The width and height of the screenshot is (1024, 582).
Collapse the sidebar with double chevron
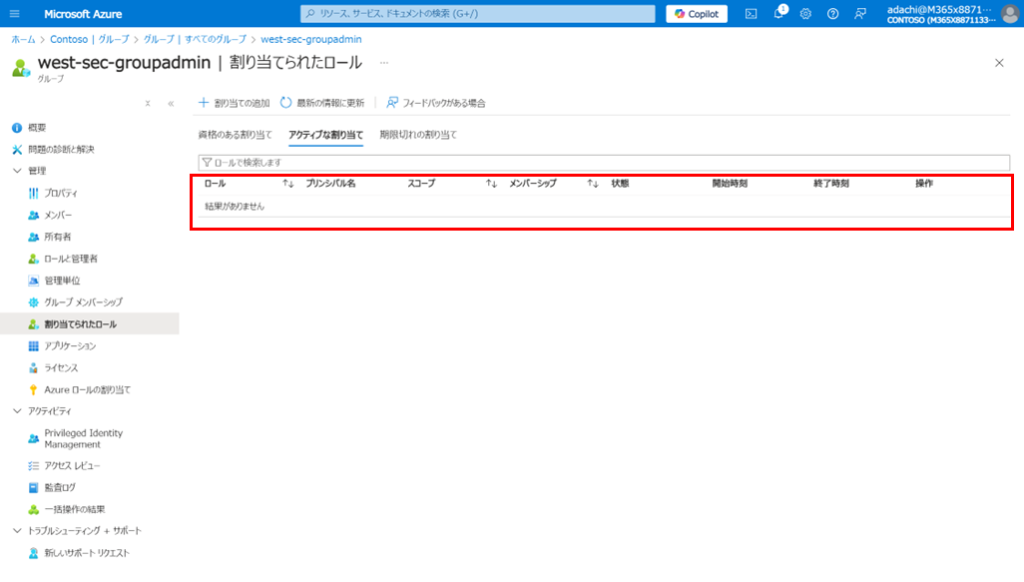pos(171,103)
